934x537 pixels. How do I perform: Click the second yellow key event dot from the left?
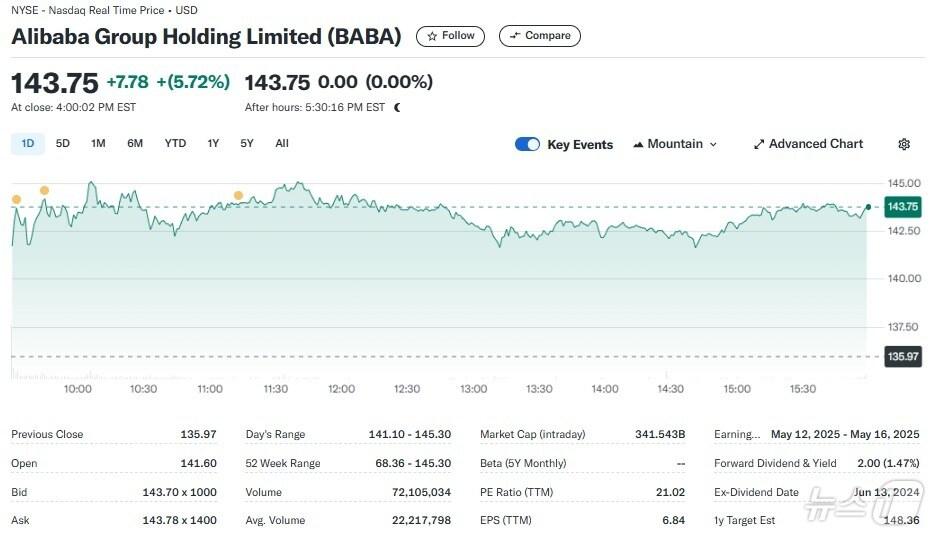[44, 190]
